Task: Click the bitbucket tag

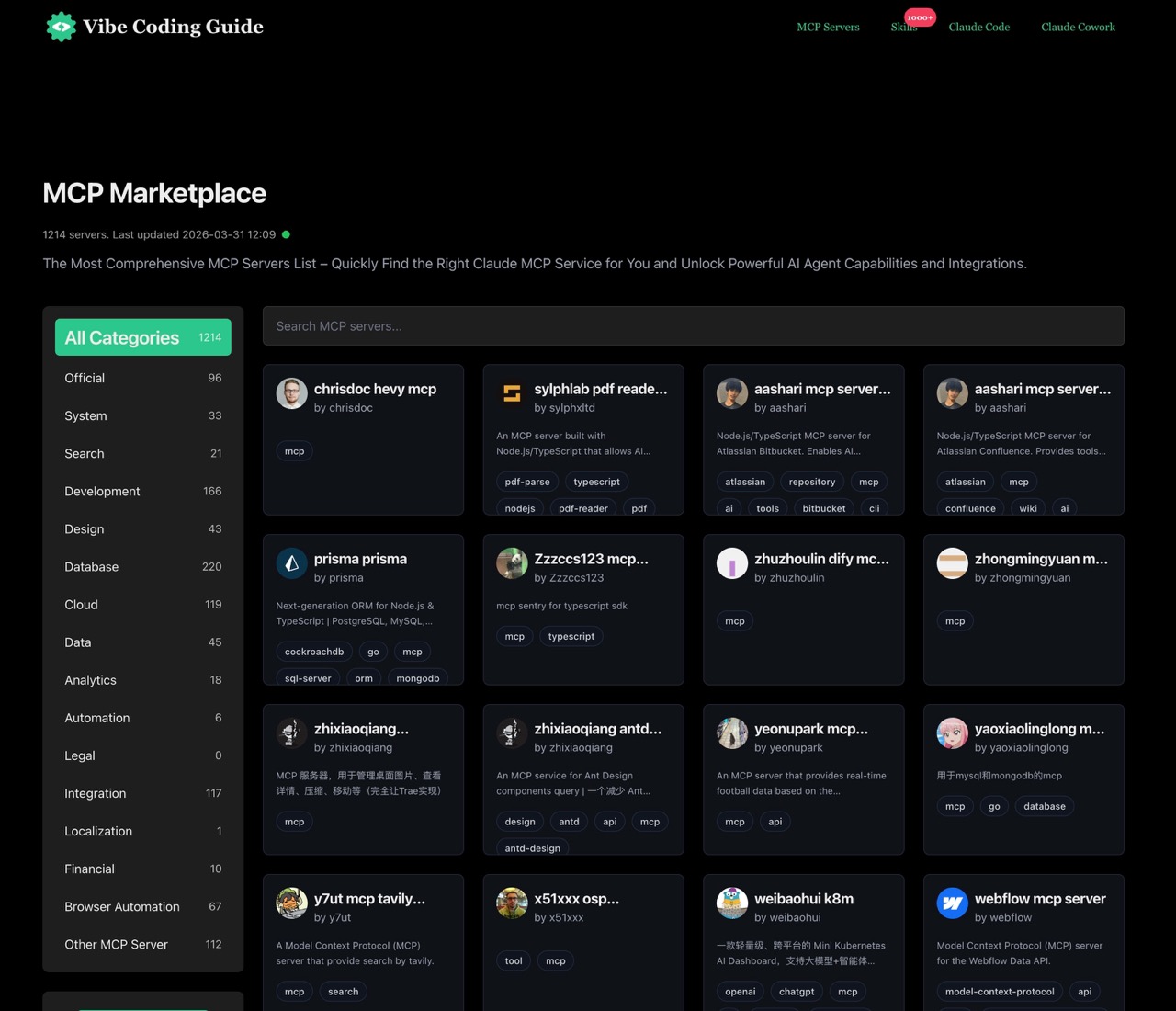Action: [x=824, y=508]
